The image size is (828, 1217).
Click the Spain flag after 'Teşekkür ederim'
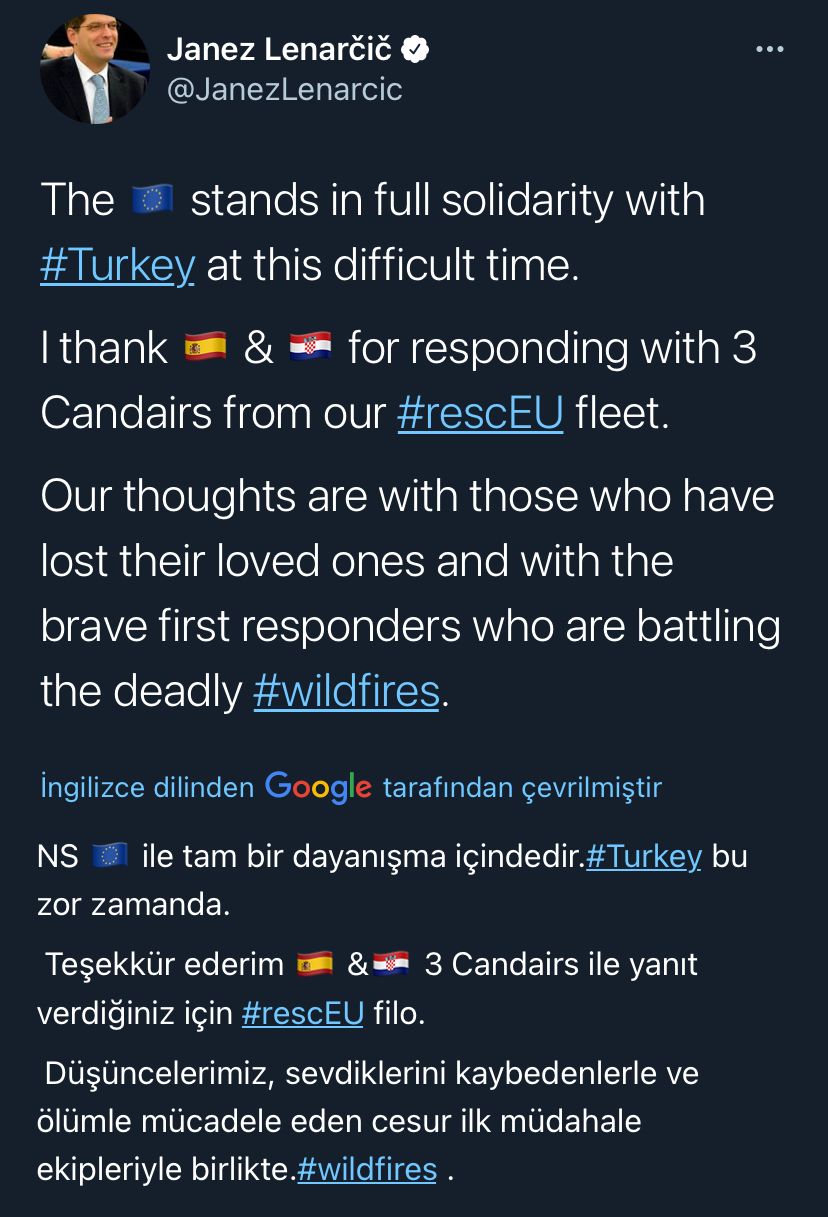click(316, 965)
